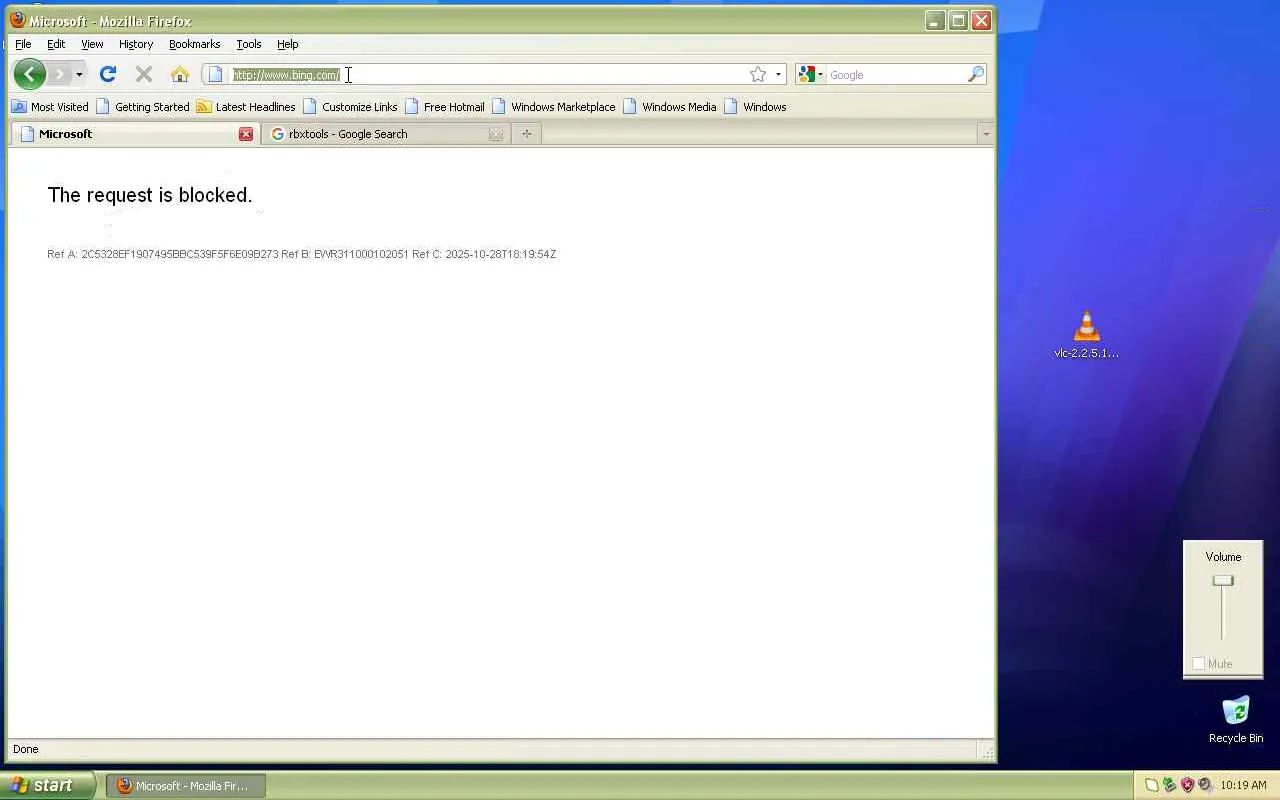
Task: Open the Edit menu
Action: click(56, 44)
